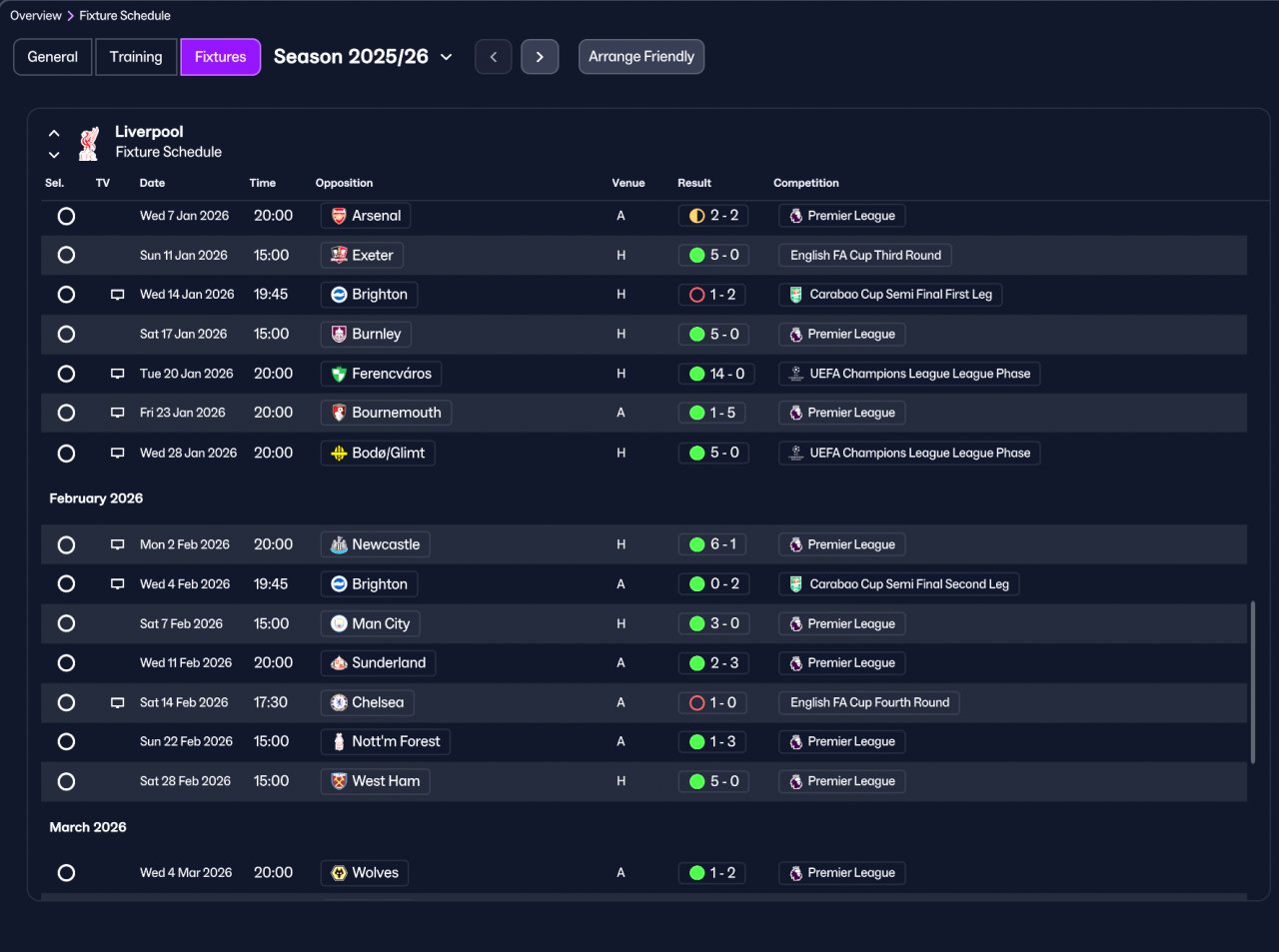Click the Arrange Friendly button
The width and height of the screenshot is (1279, 952).
coord(641,57)
